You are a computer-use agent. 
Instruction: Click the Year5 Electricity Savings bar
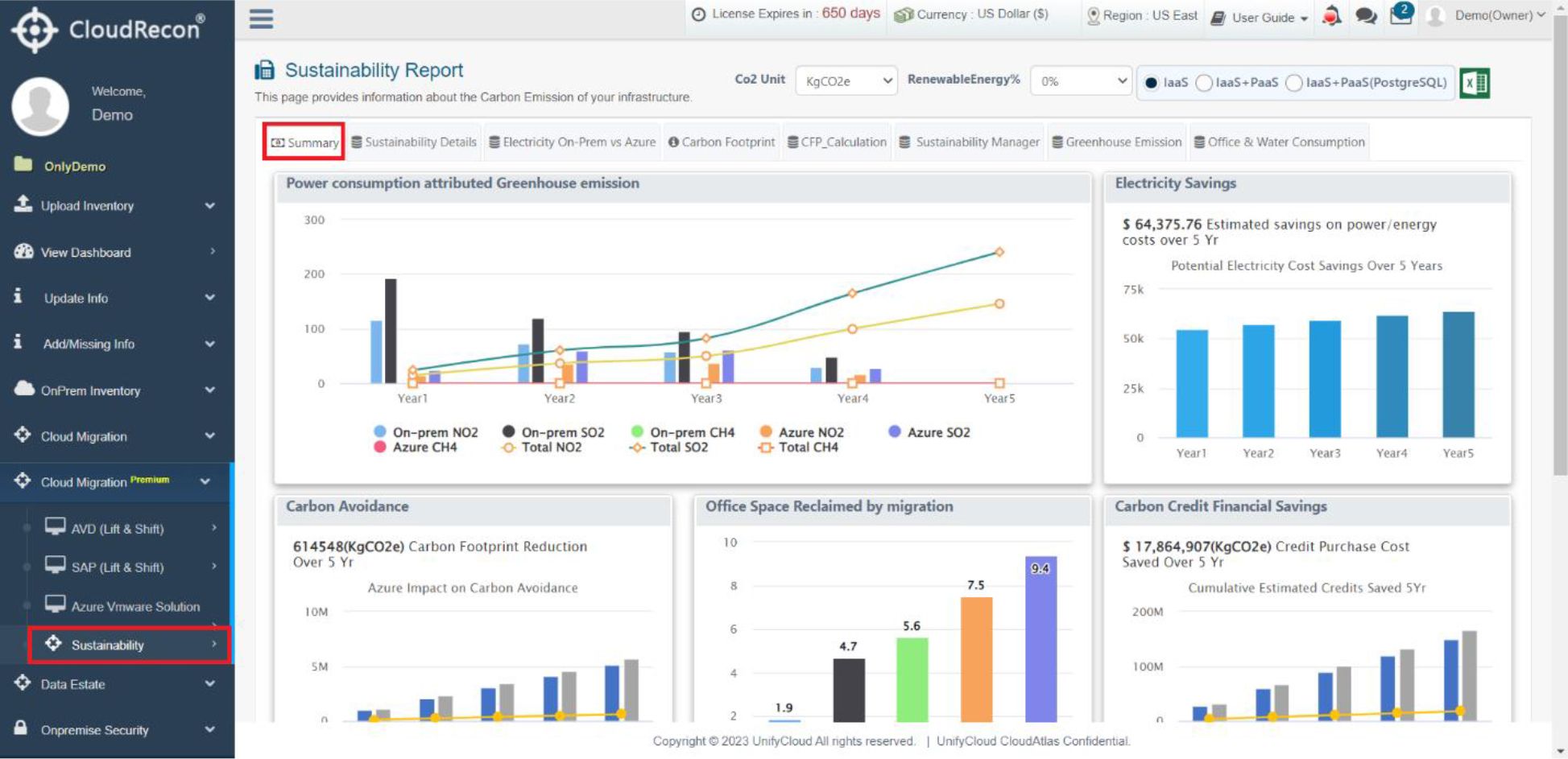pos(1458,374)
